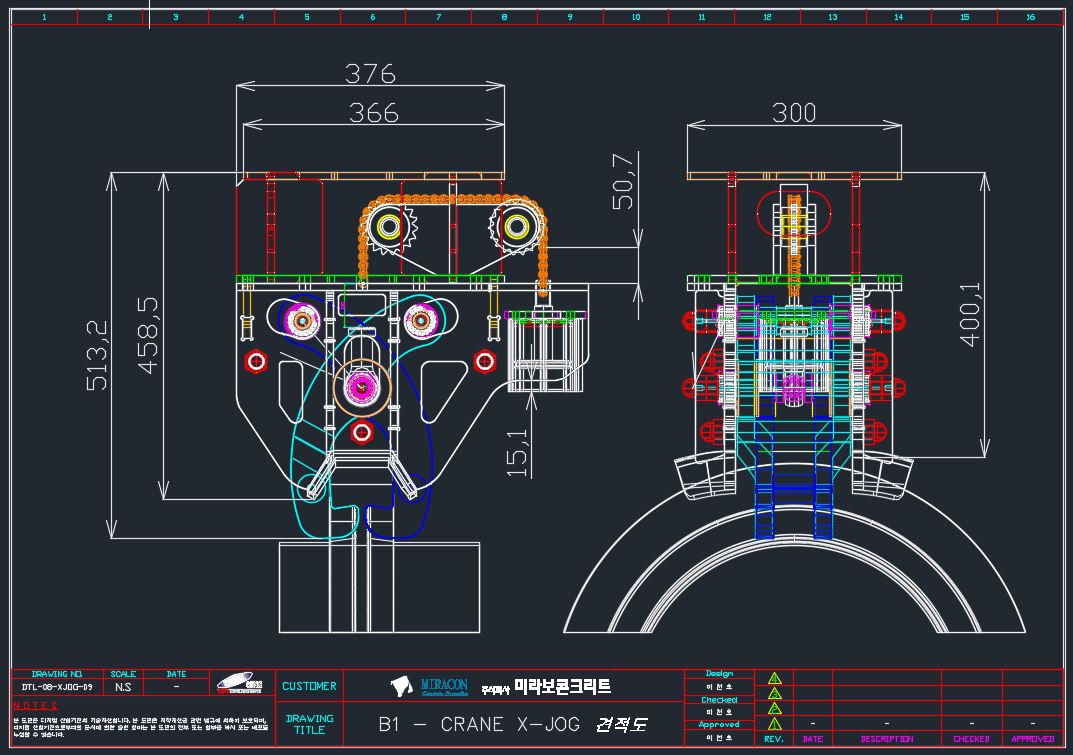
Task: Click the SCALE header cell
Action: tap(123, 674)
